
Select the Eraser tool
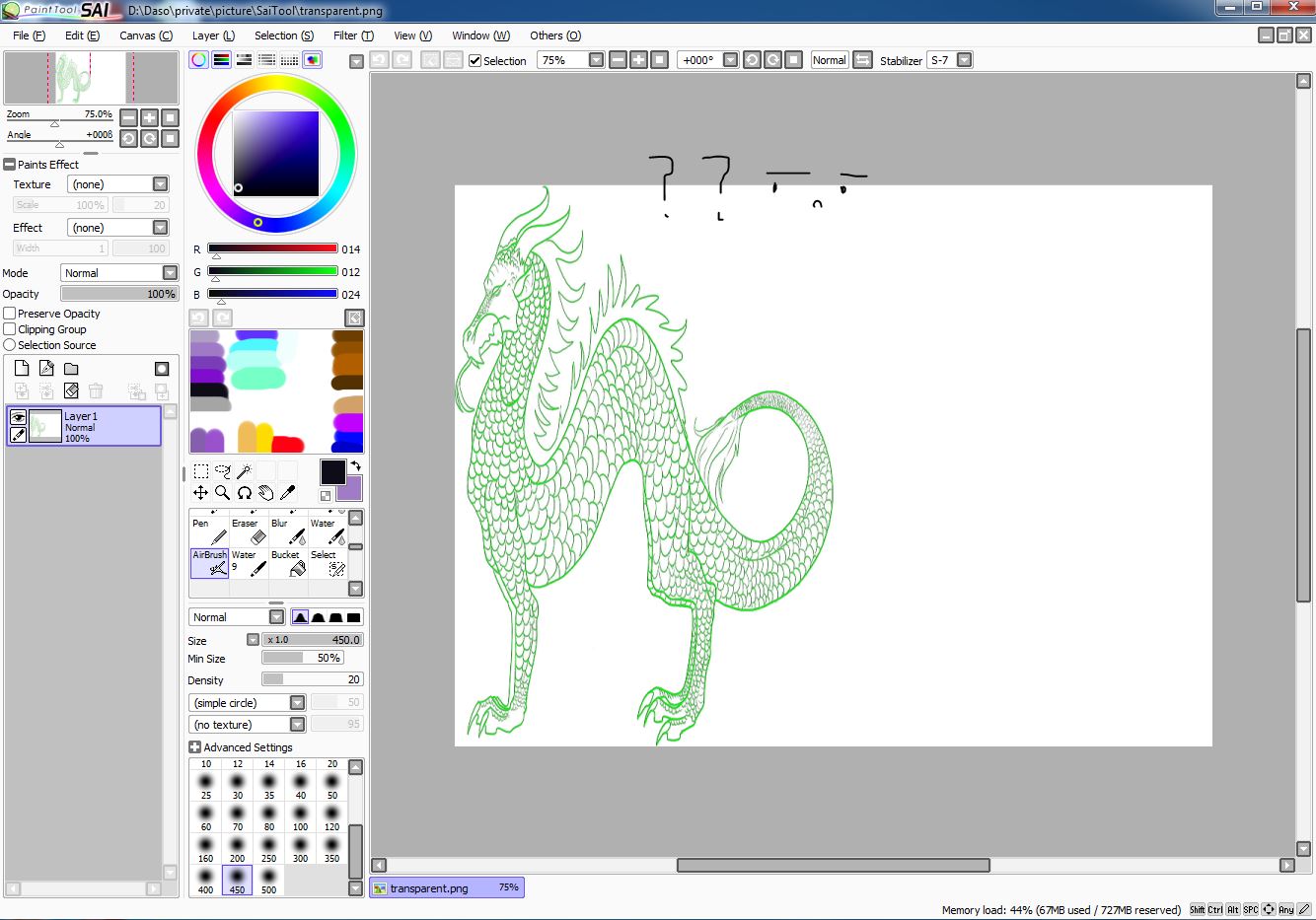click(x=249, y=532)
